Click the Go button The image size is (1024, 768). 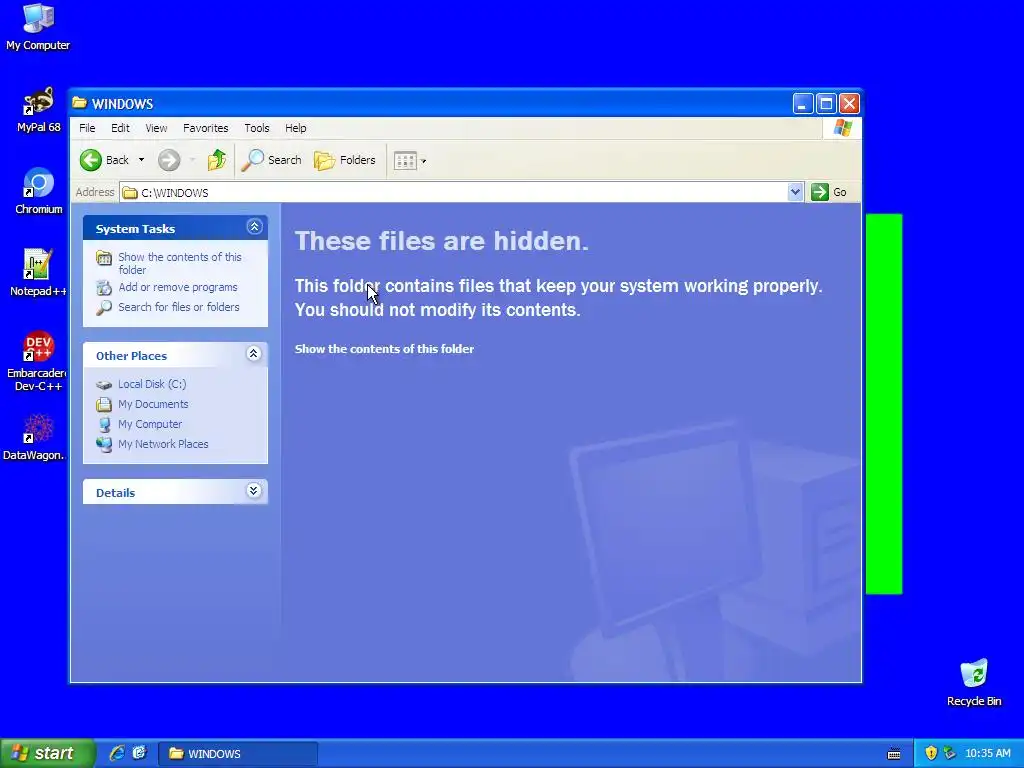click(829, 192)
